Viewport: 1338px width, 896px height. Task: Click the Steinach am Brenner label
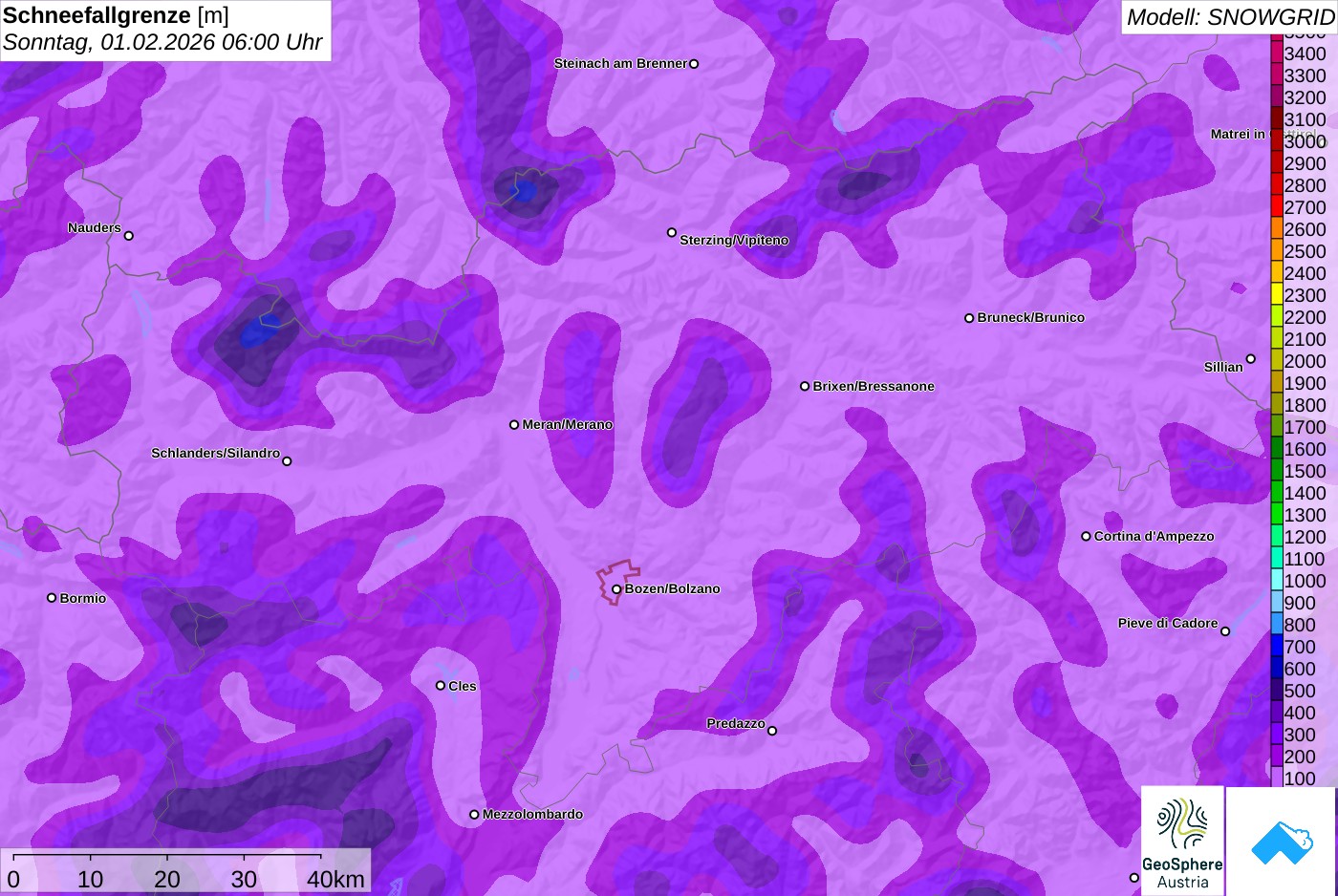coord(620,63)
